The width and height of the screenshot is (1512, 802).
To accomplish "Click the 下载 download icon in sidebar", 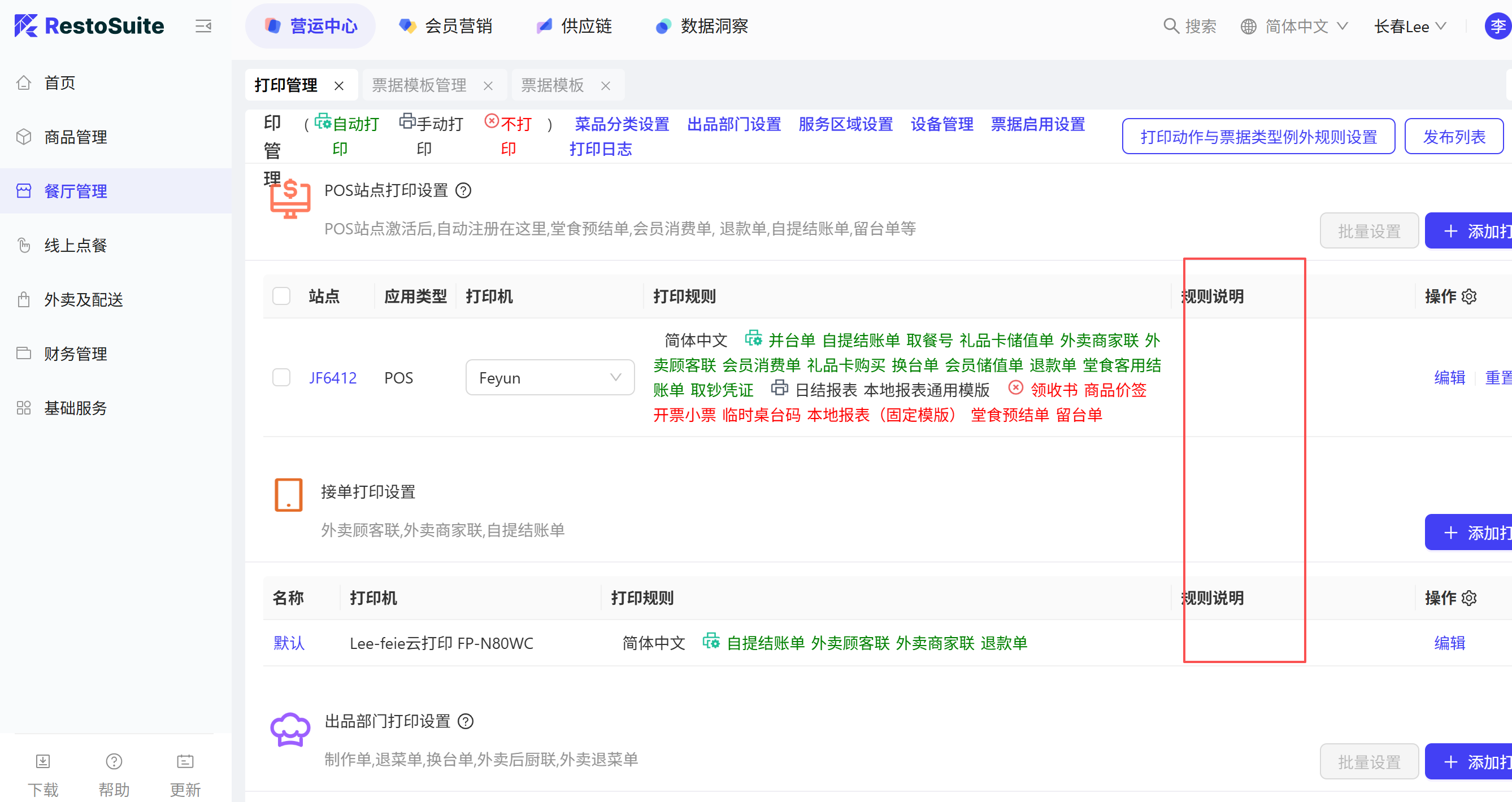I will coord(43,761).
